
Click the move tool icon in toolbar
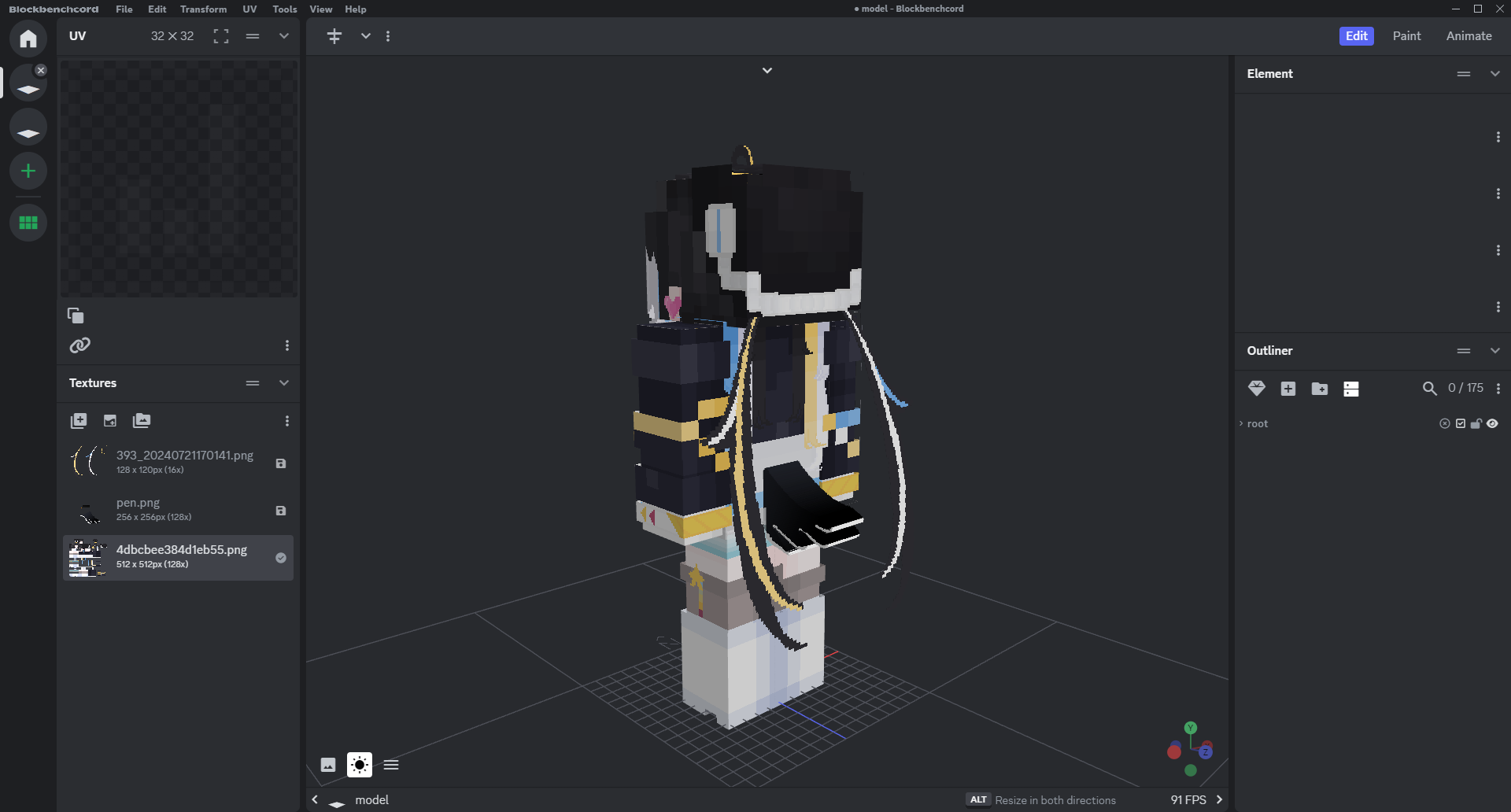(334, 36)
